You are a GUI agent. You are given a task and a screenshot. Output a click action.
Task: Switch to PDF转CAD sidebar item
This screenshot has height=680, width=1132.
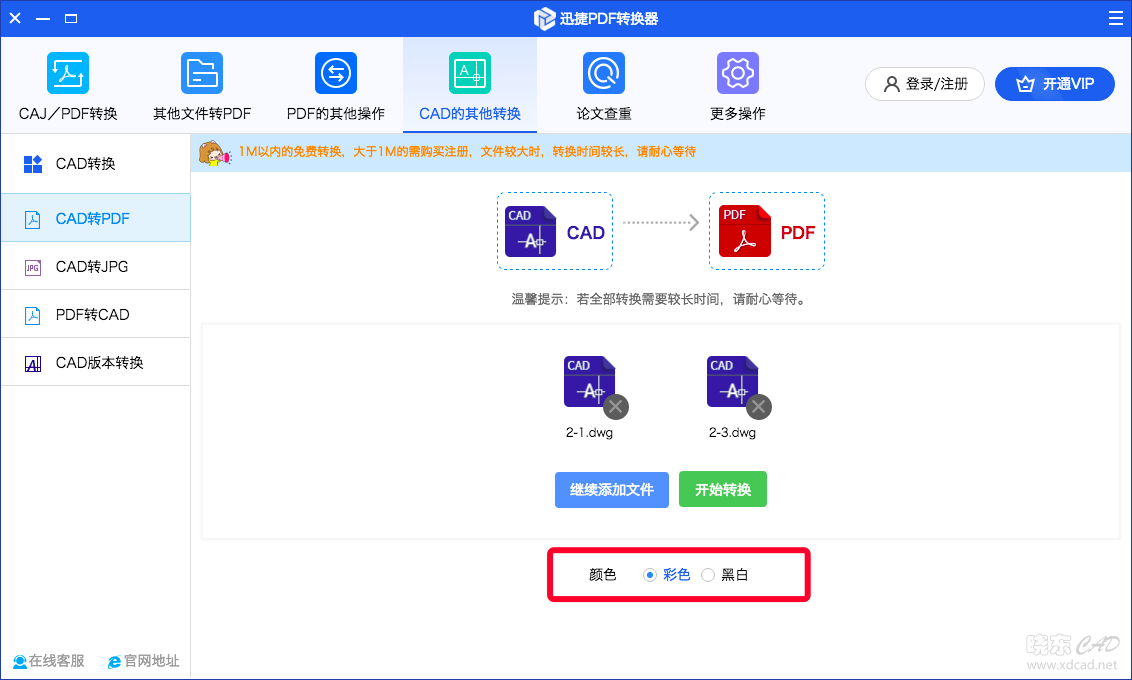point(95,315)
